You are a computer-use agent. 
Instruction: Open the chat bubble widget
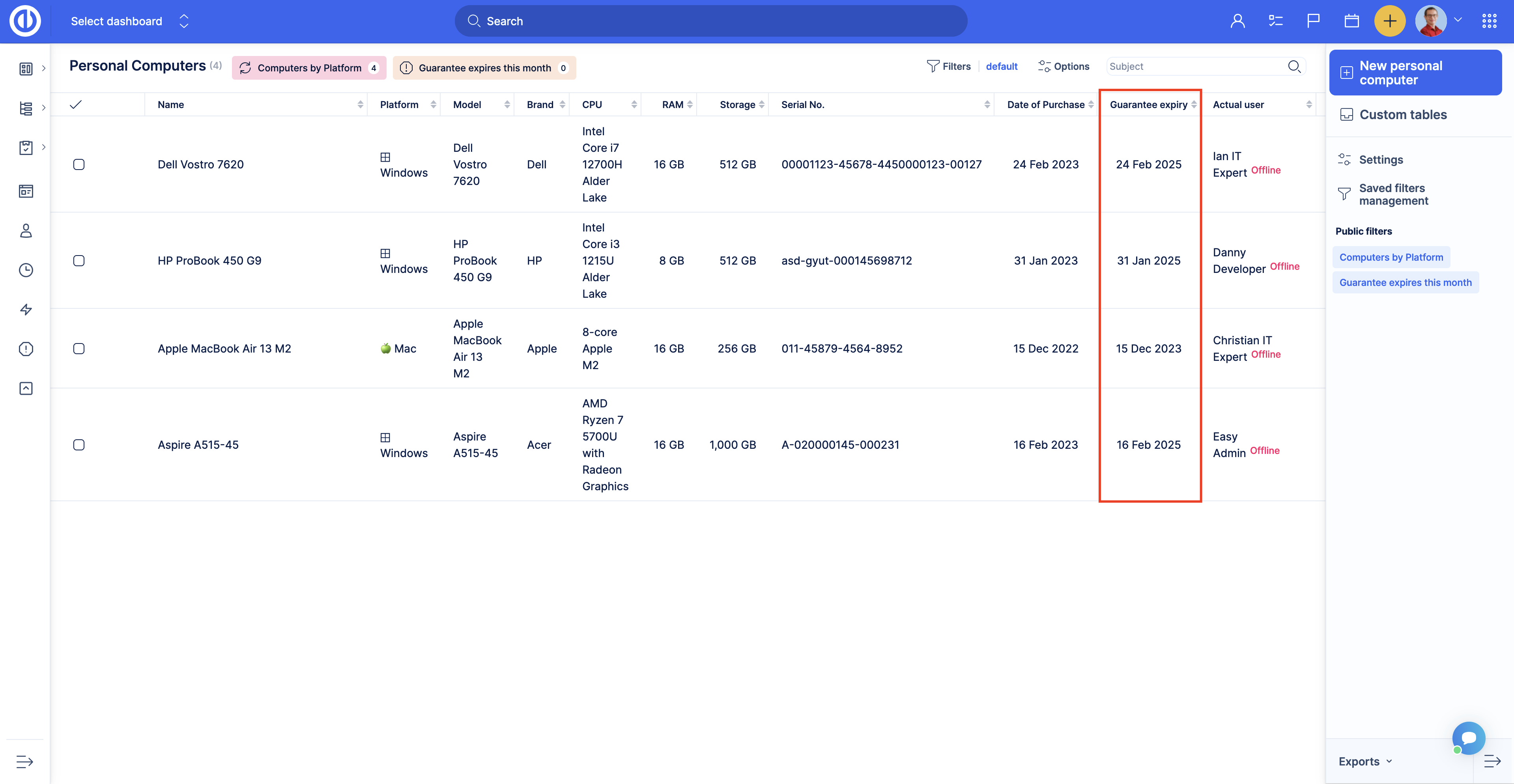(x=1468, y=737)
